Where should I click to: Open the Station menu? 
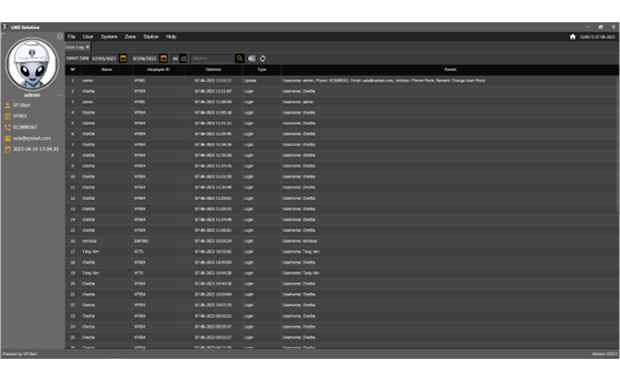pos(151,37)
